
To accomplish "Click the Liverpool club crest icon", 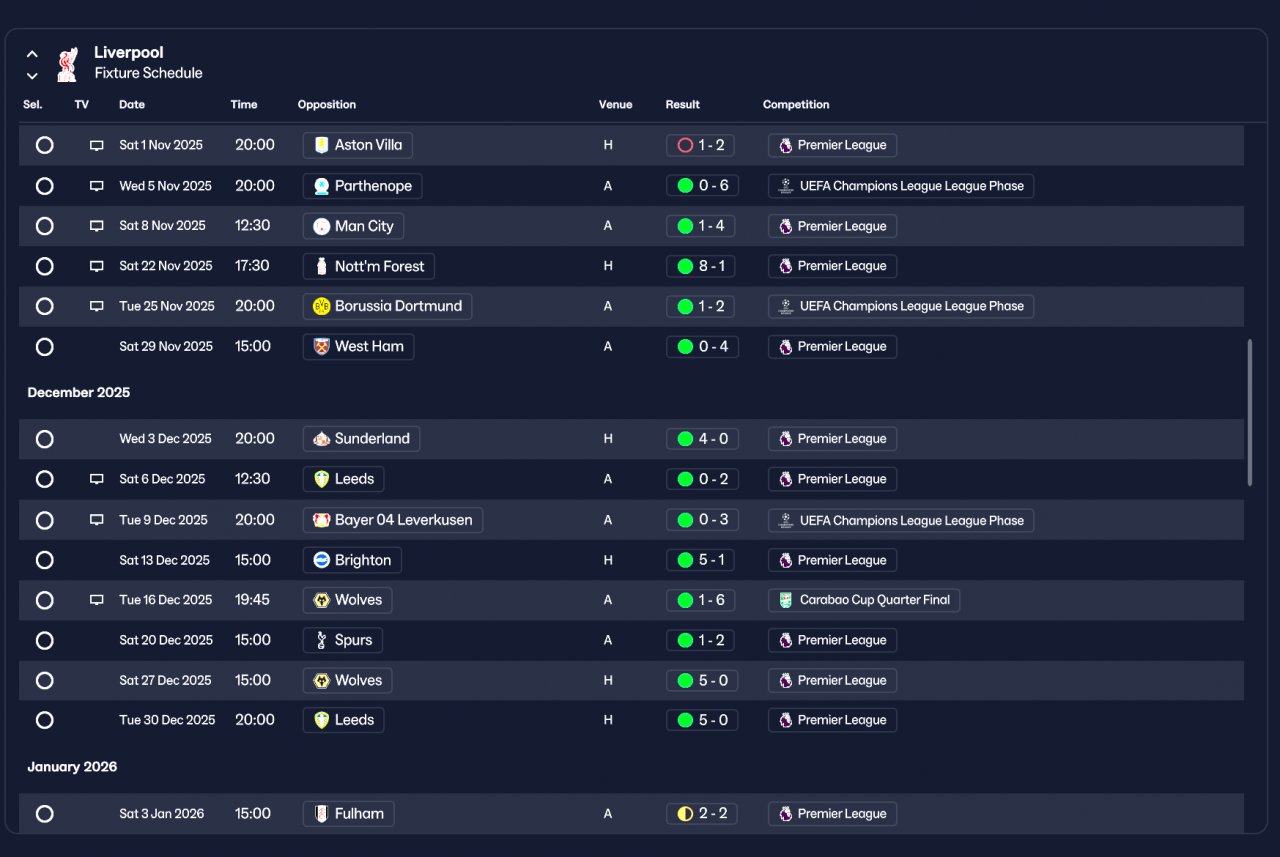I will [x=67, y=63].
